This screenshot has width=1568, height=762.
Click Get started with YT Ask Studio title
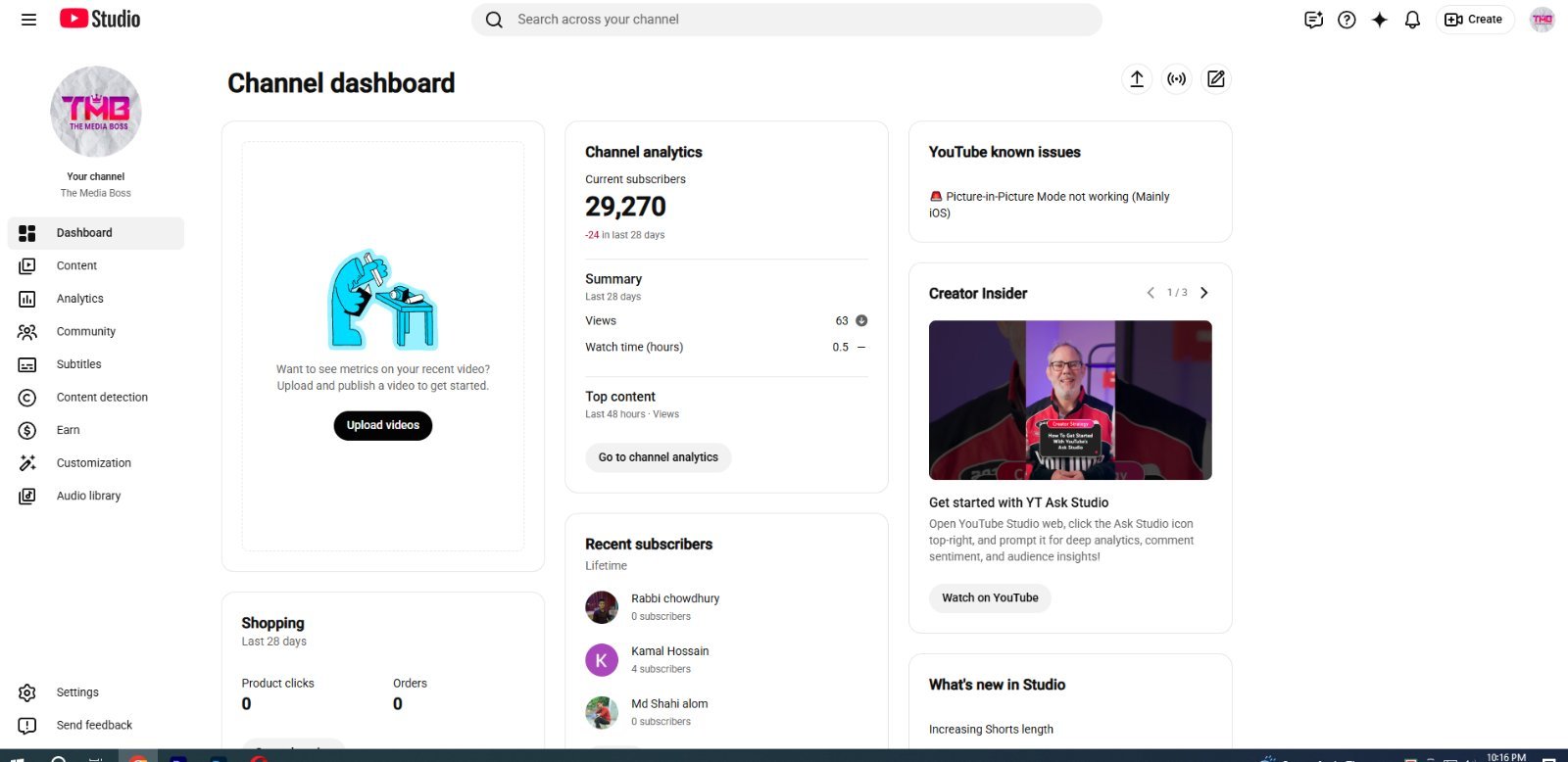1019,502
